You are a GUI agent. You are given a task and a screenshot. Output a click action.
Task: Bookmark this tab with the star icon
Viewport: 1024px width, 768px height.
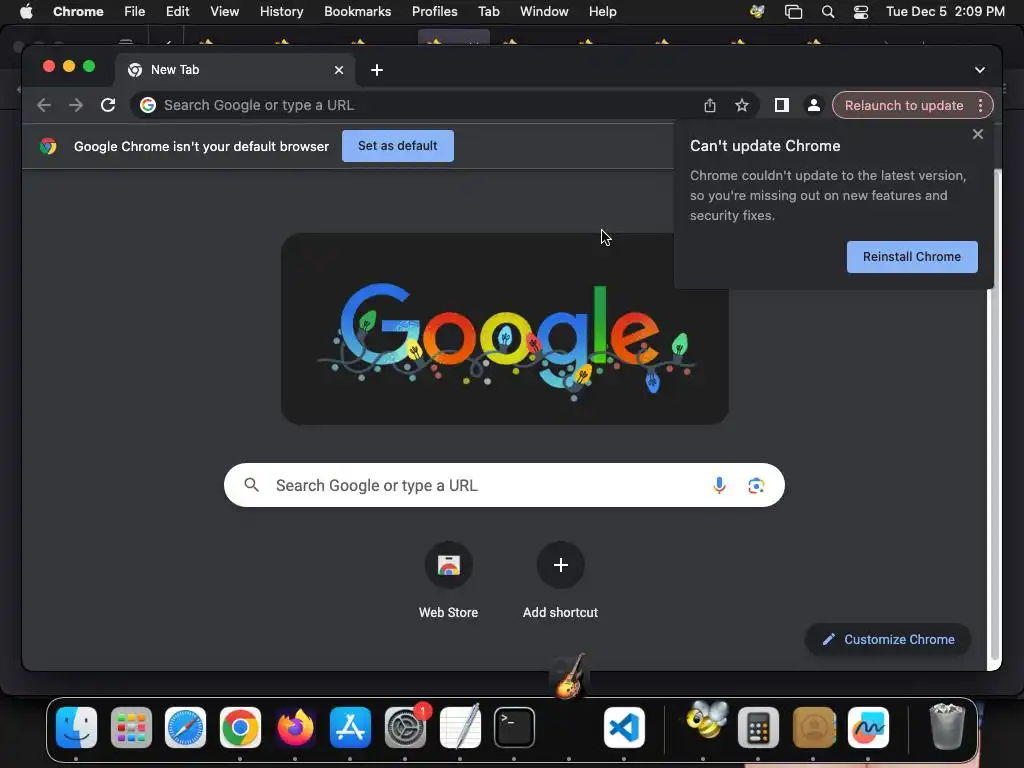click(x=741, y=105)
